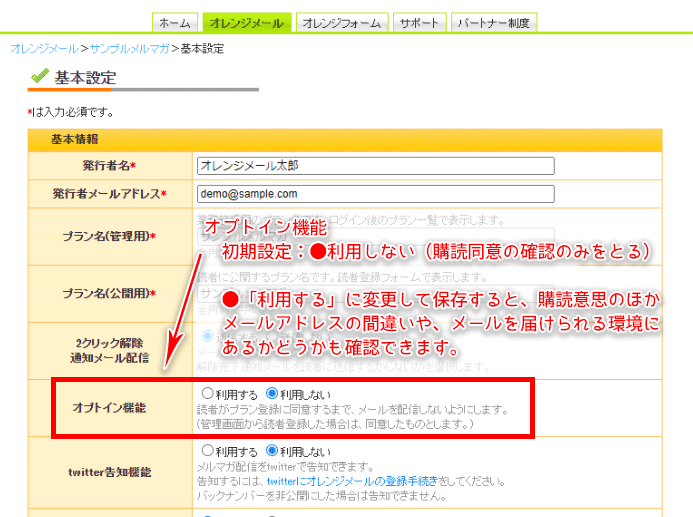The image size is (693, 517).
Task: Click the オプトイン機能 row label
Action: [109, 407]
